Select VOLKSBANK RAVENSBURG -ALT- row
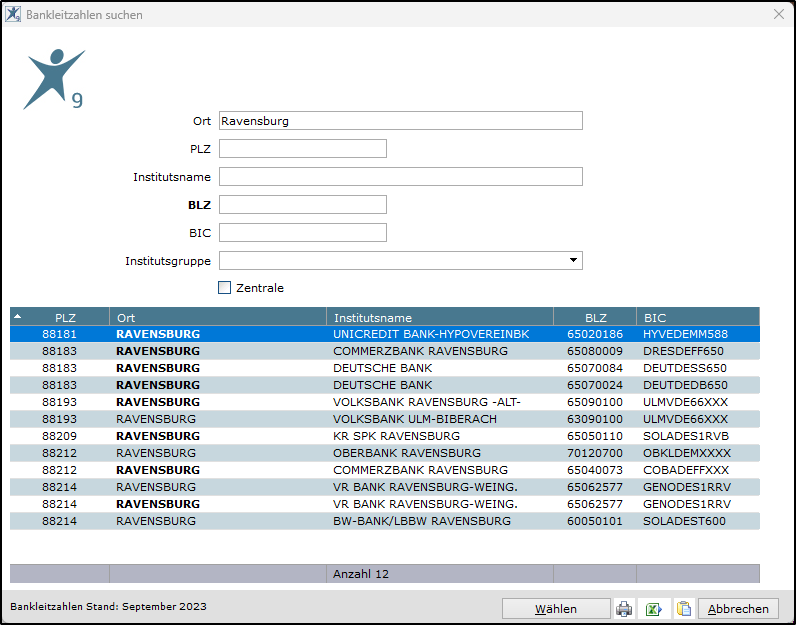Image resolution: width=796 pixels, height=625 pixels. tap(385, 402)
